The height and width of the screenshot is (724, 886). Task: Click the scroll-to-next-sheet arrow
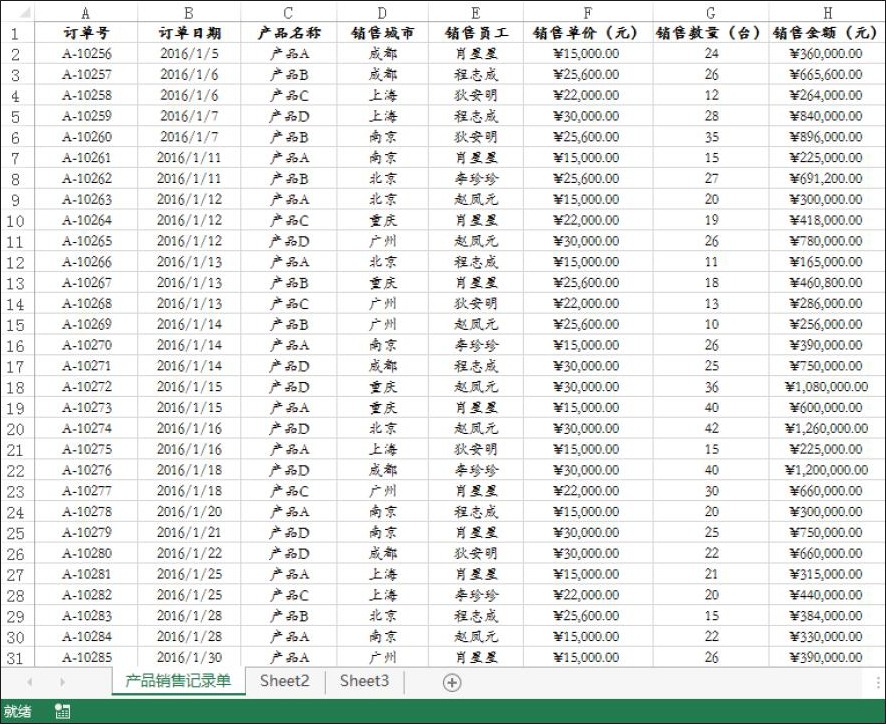coord(62,682)
